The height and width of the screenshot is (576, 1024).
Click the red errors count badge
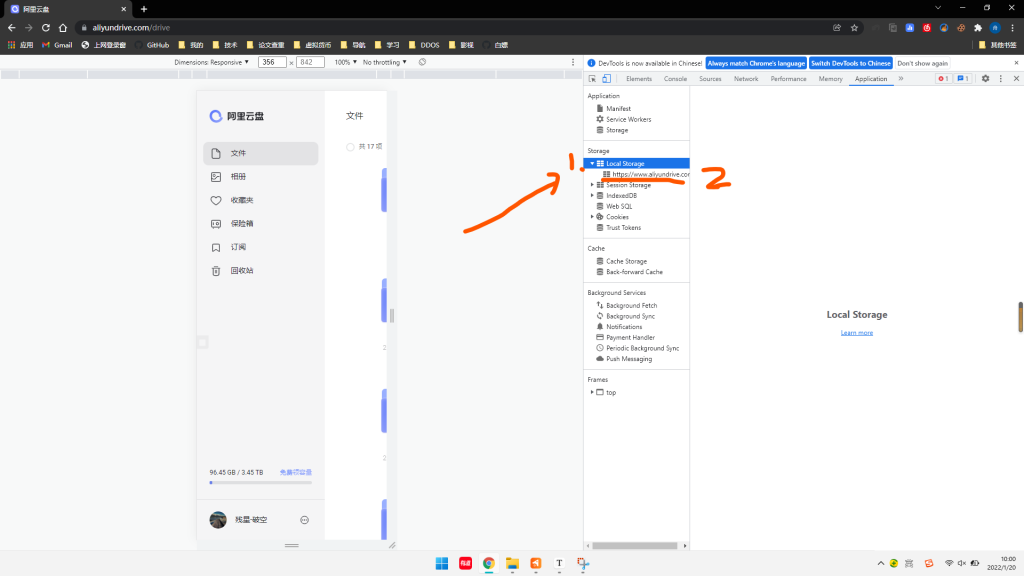[x=943, y=78]
